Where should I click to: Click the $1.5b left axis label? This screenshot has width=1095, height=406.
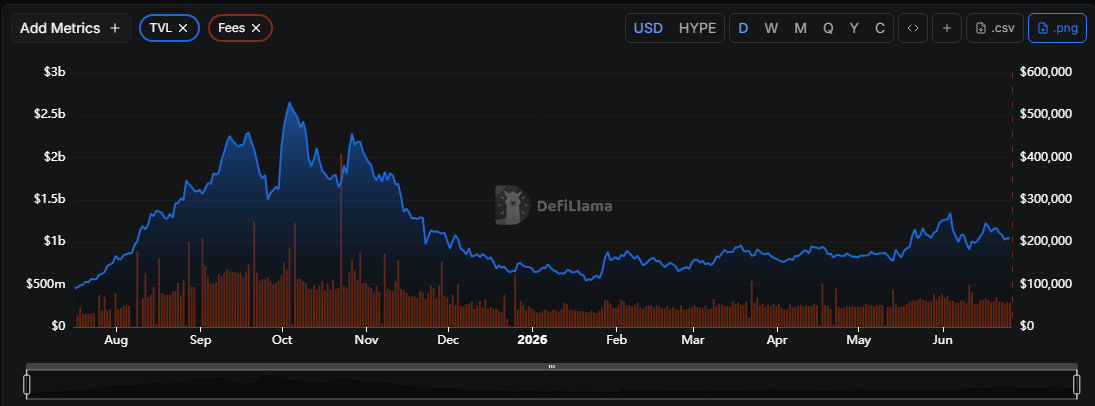pos(49,199)
